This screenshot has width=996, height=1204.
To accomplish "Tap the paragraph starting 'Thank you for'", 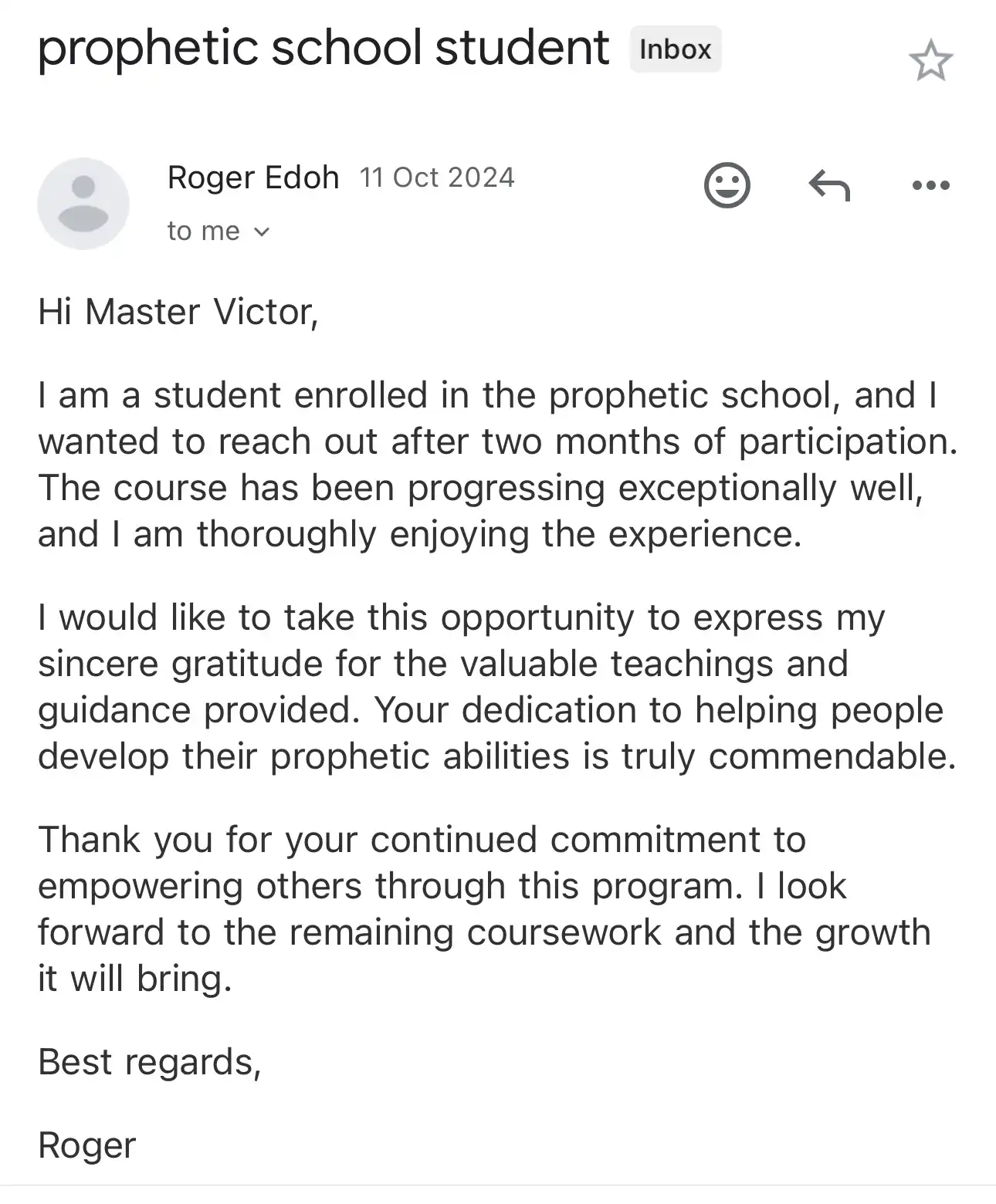I will [x=484, y=909].
